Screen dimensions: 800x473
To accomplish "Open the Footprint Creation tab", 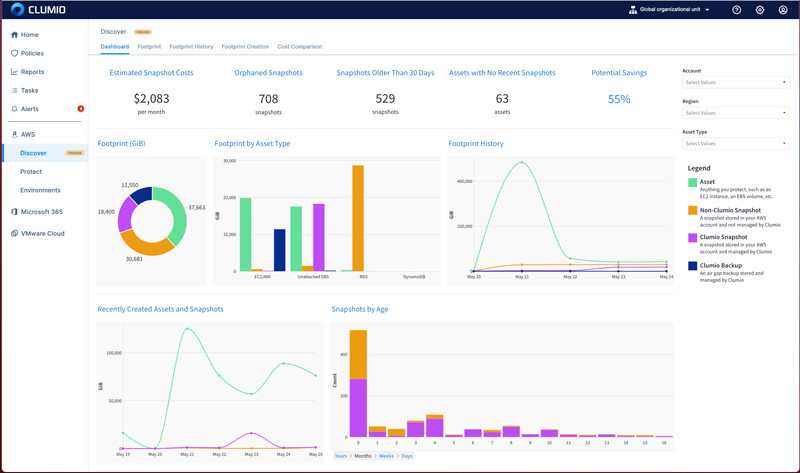I will [245, 46].
